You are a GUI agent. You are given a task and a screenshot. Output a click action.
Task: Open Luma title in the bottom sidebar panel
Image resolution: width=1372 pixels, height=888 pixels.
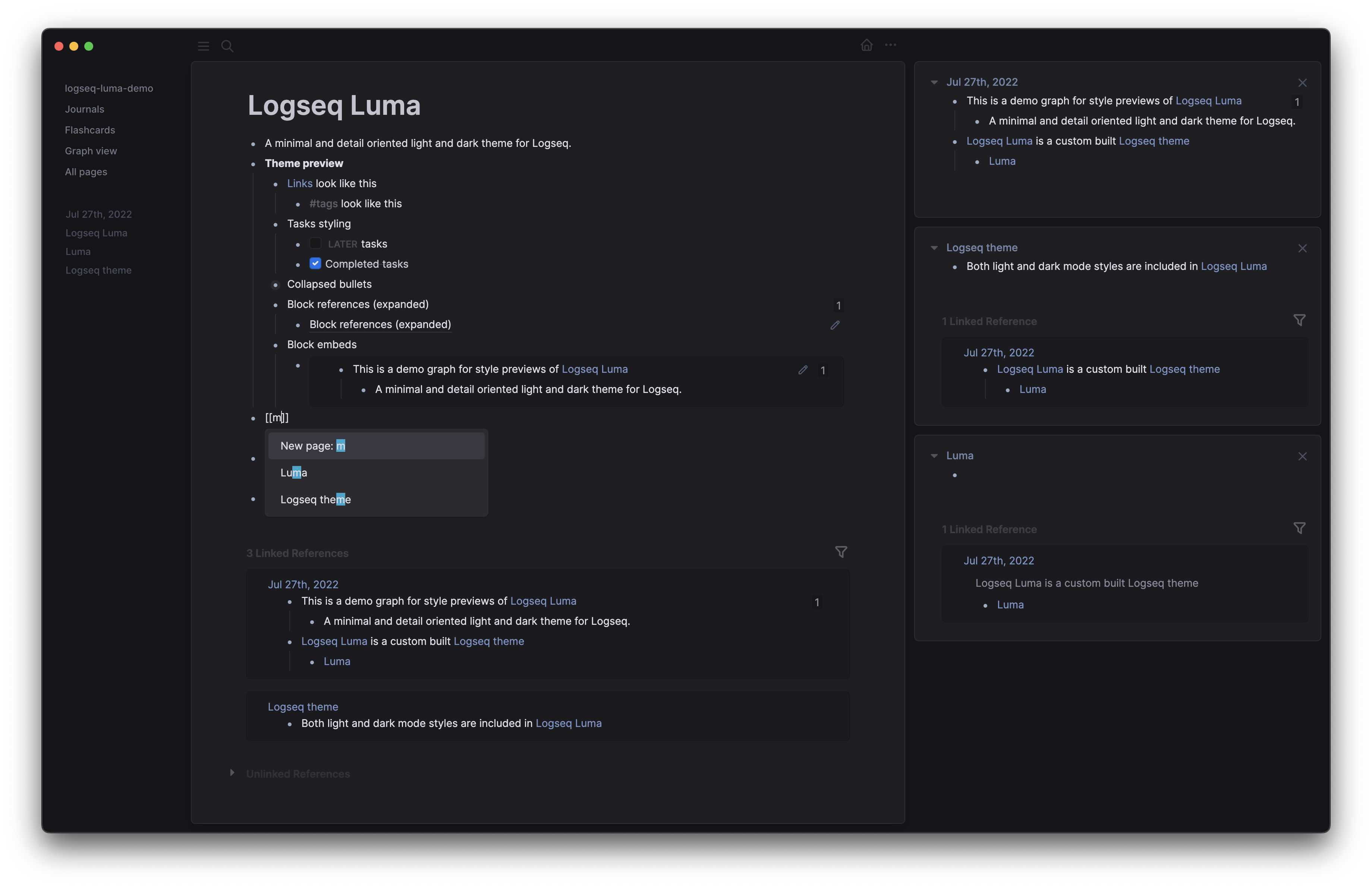pos(960,455)
